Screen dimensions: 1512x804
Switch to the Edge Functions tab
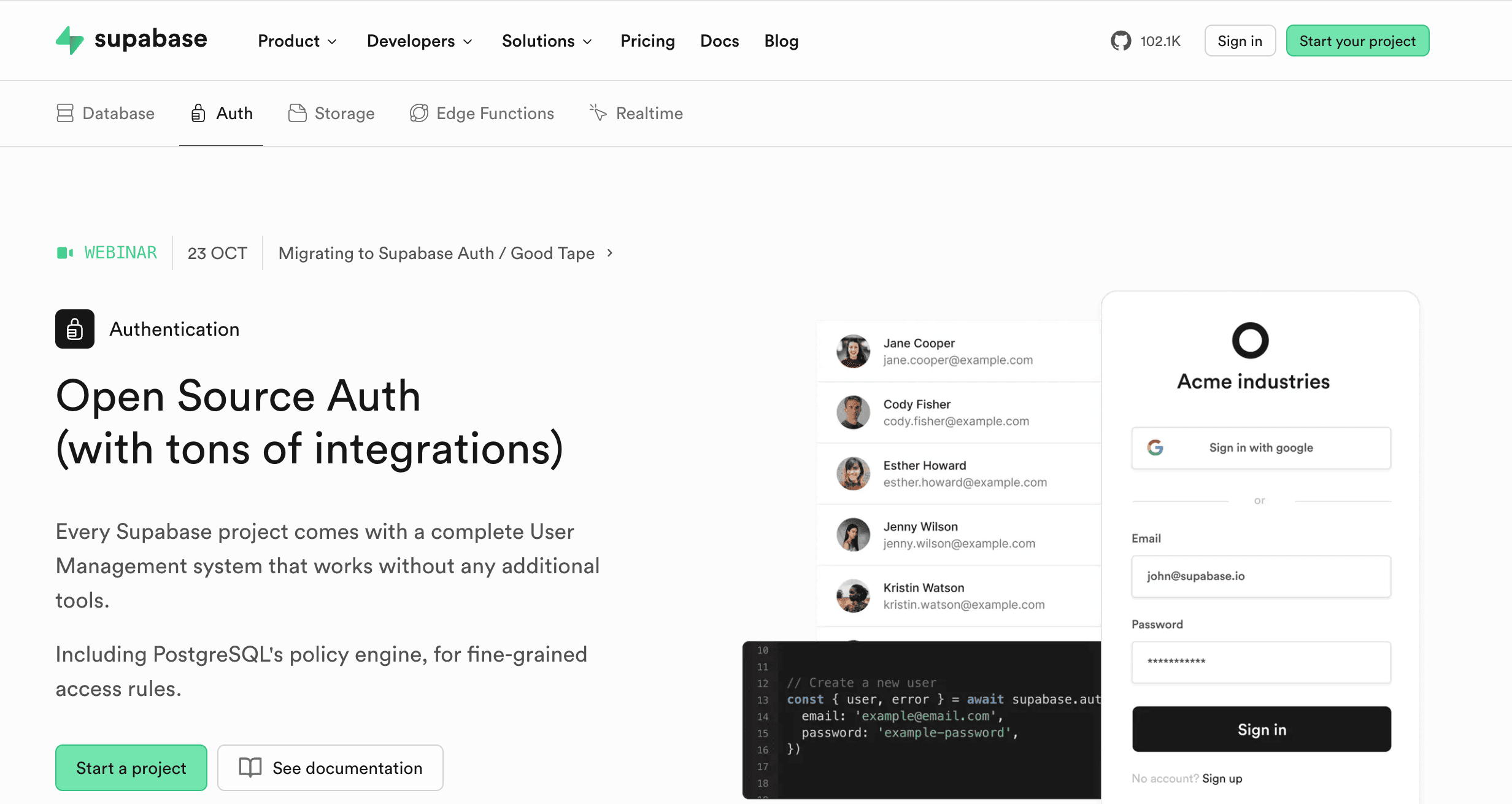coord(482,113)
